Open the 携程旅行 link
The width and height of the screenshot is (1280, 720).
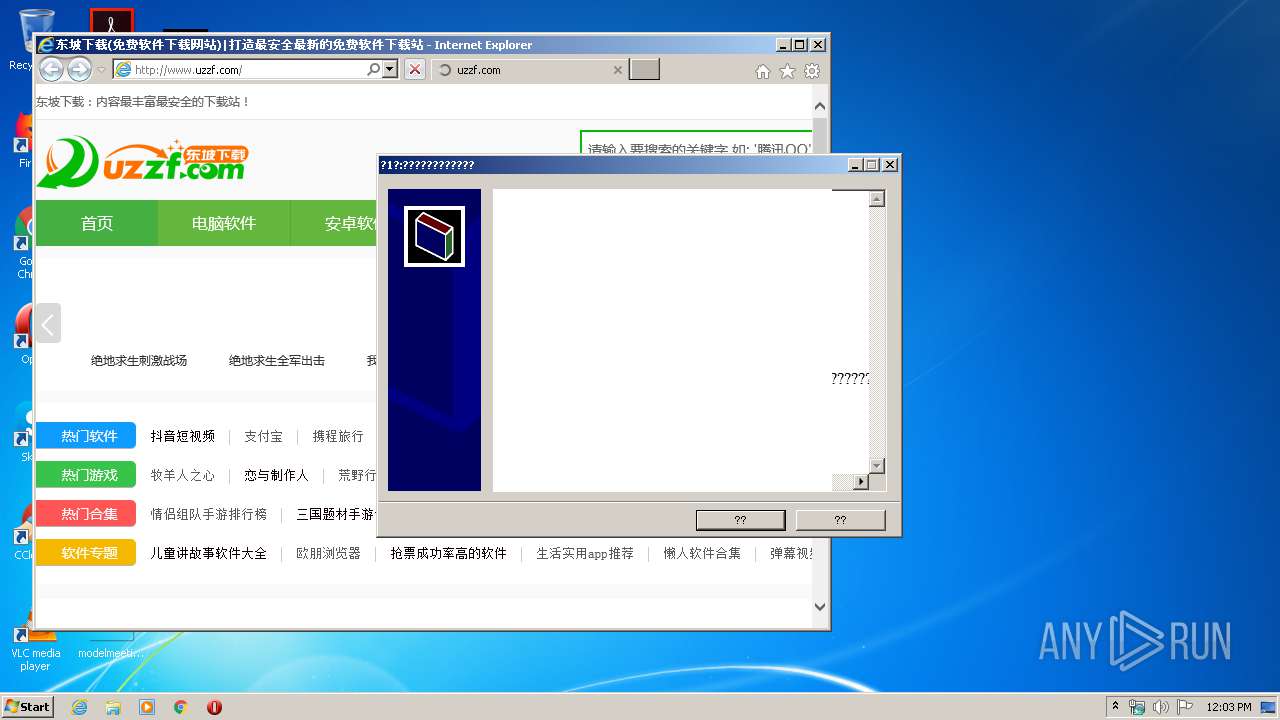point(338,436)
